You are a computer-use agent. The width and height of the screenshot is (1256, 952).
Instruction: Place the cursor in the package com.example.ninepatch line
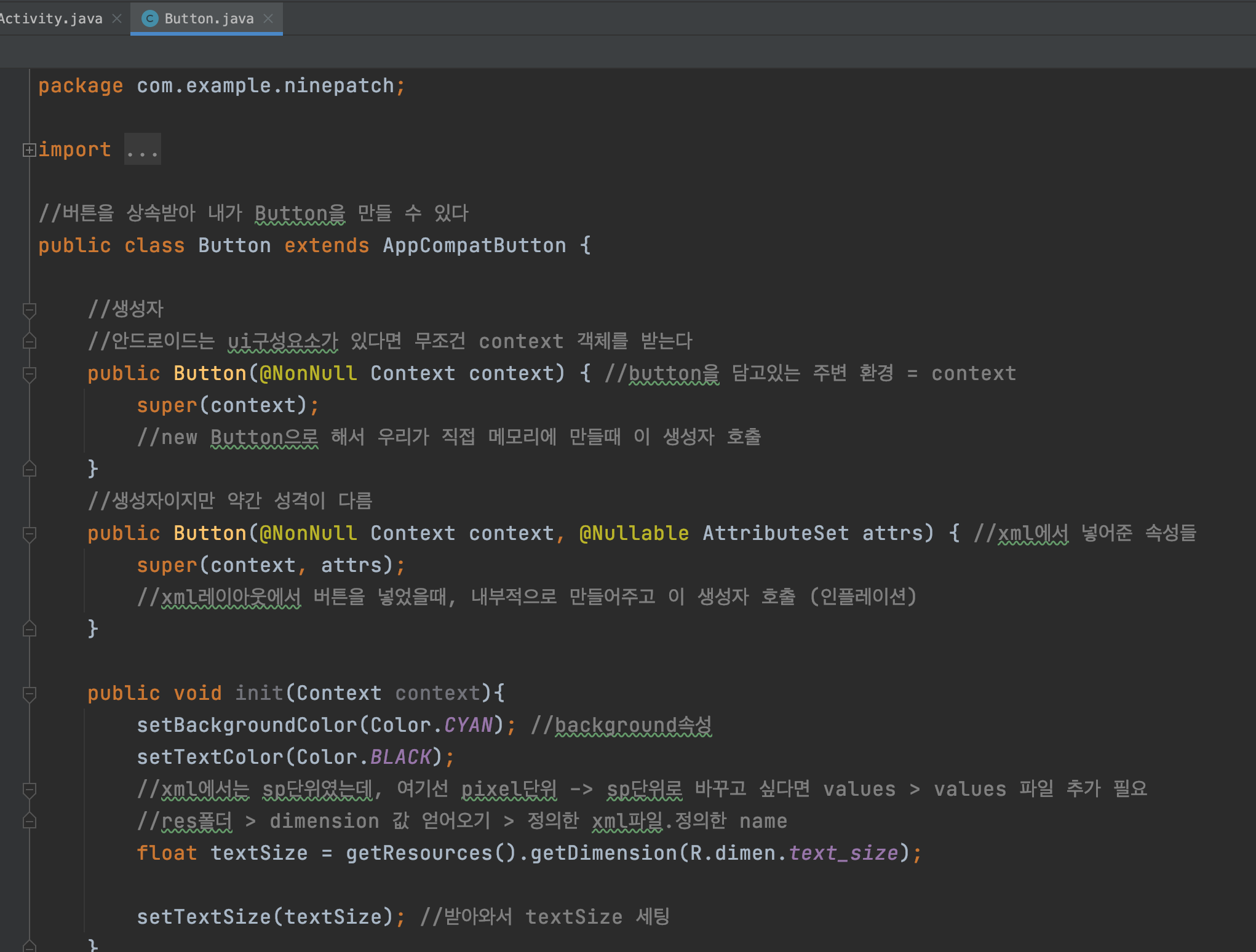(x=264, y=85)
